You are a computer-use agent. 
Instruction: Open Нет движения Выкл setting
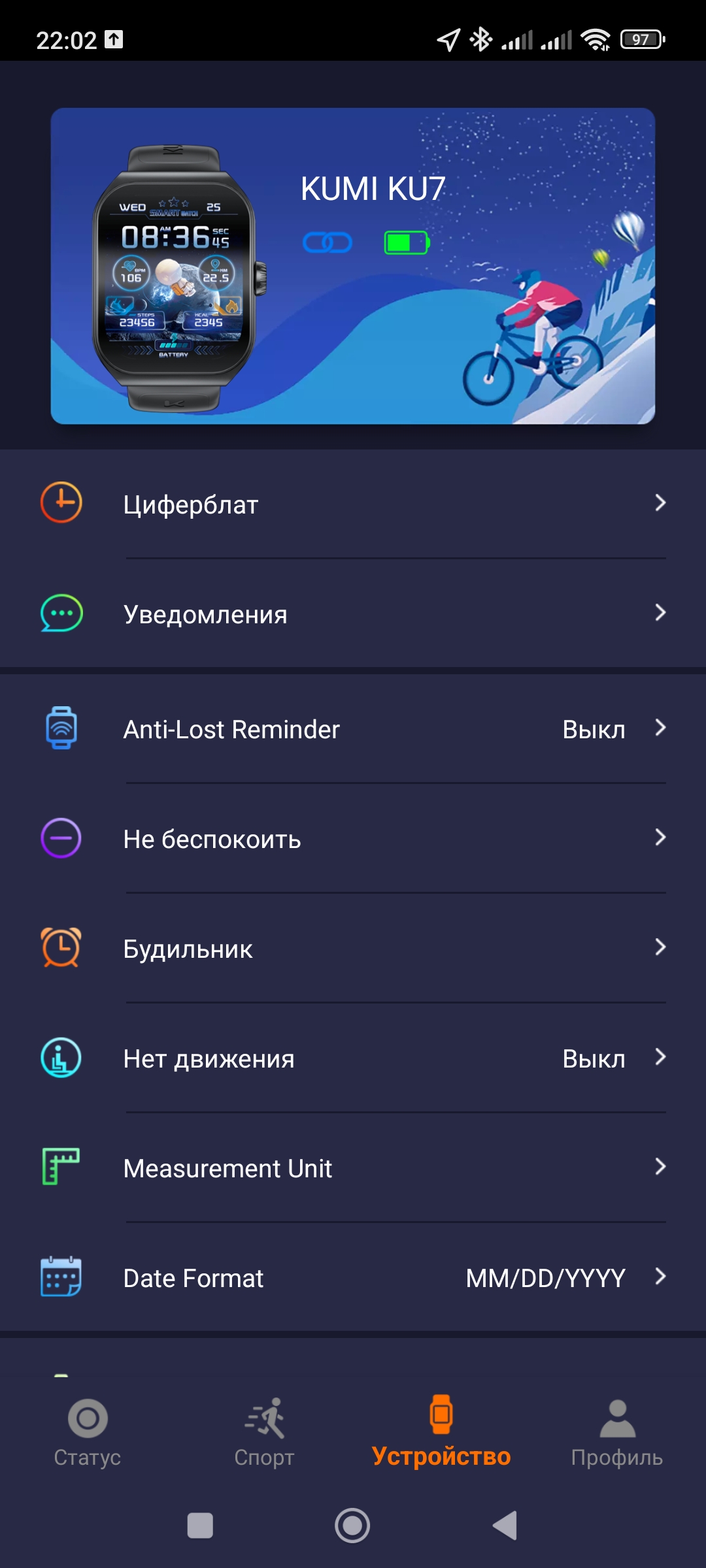coord(594,1058)
